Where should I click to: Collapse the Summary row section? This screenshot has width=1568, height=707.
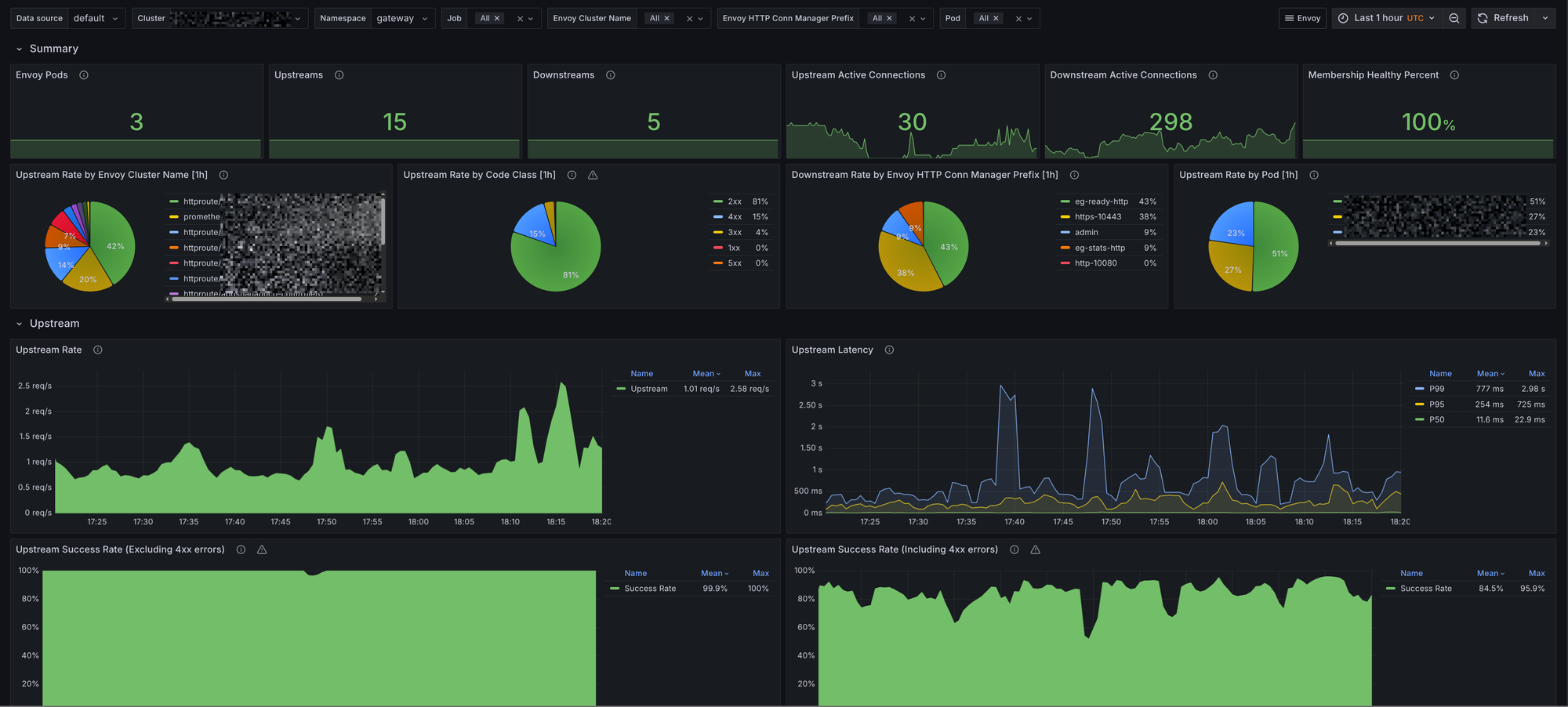(x=20, y=49)
